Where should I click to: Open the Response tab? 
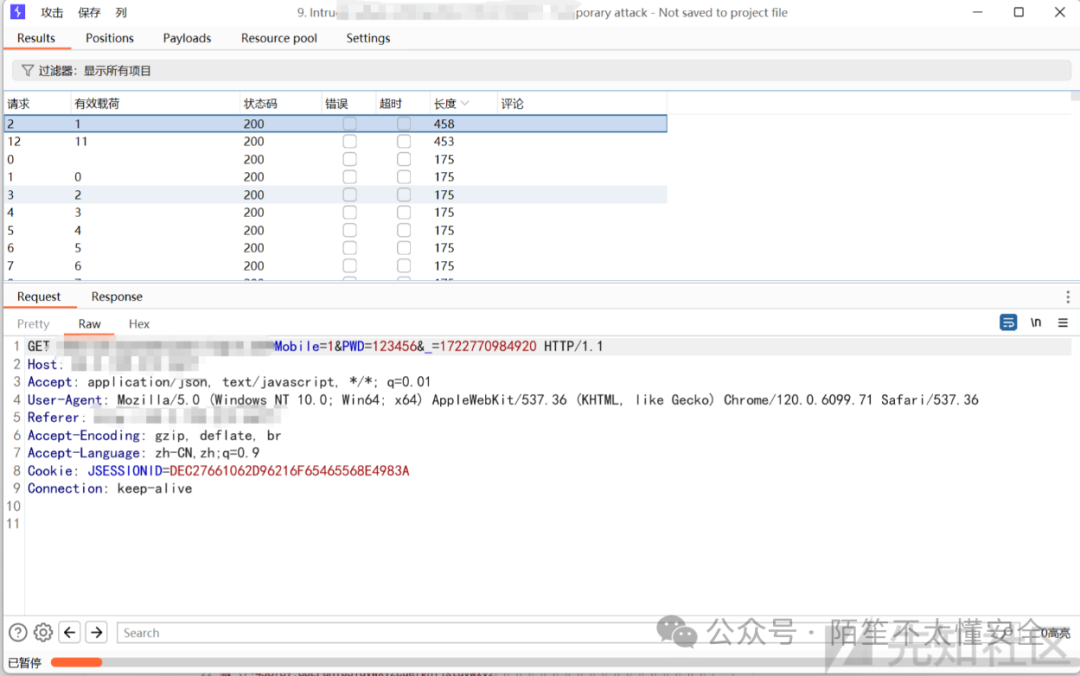tap(116, 296)
